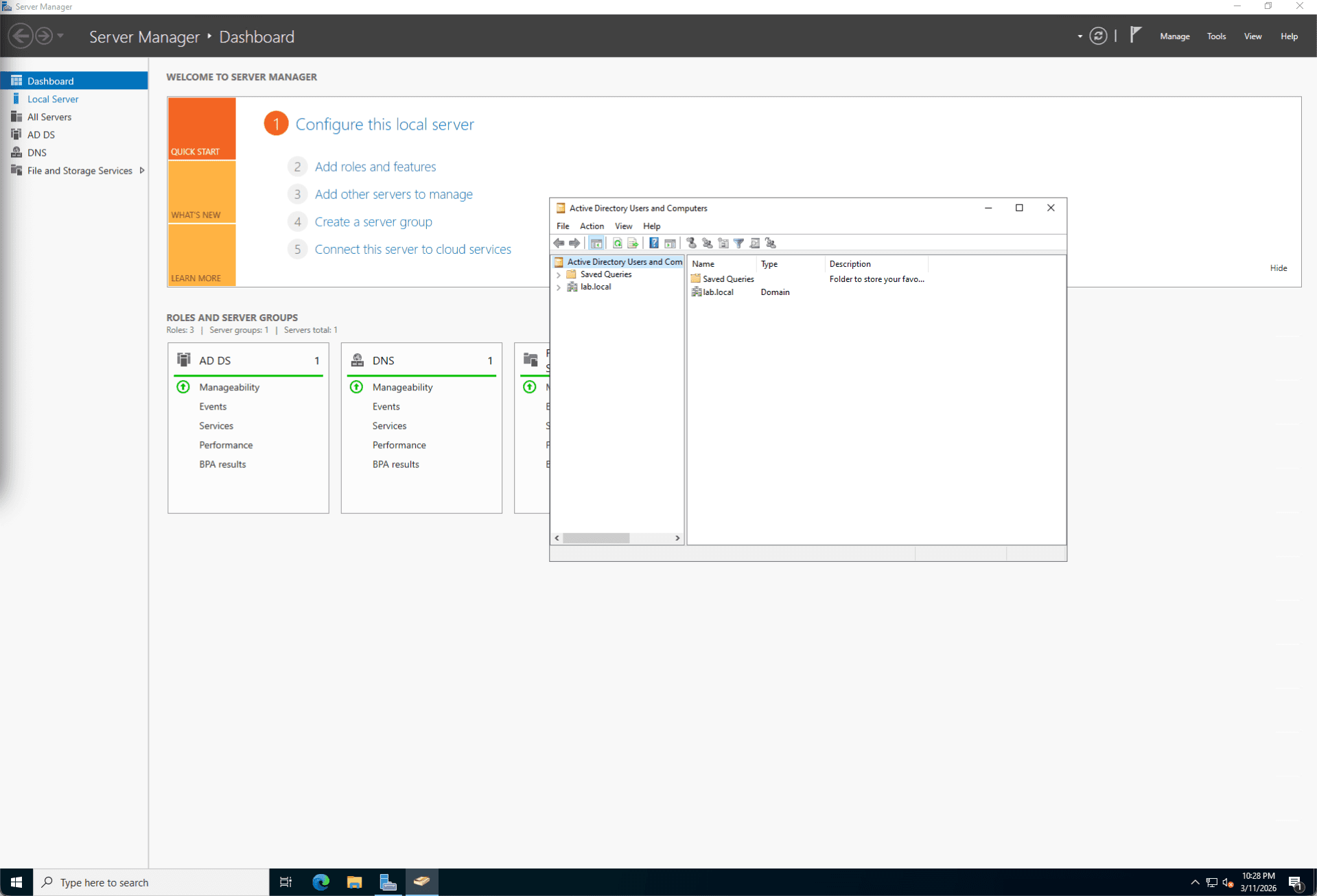1317x896 pixels.
Task: Click the Create new user icon
Action: (x=691, y=243)
